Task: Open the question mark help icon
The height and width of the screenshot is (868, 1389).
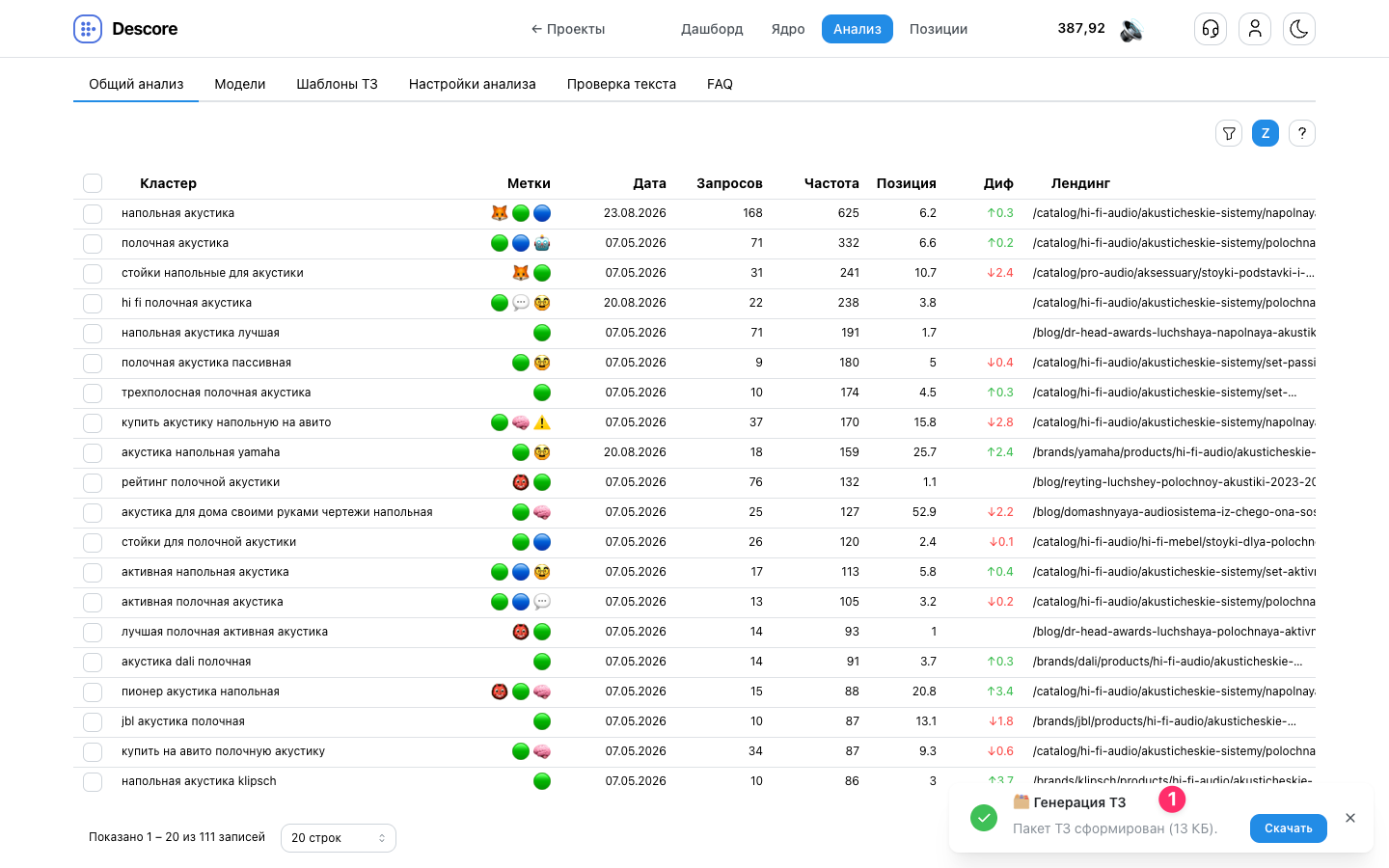Action: coord(1302,133)
